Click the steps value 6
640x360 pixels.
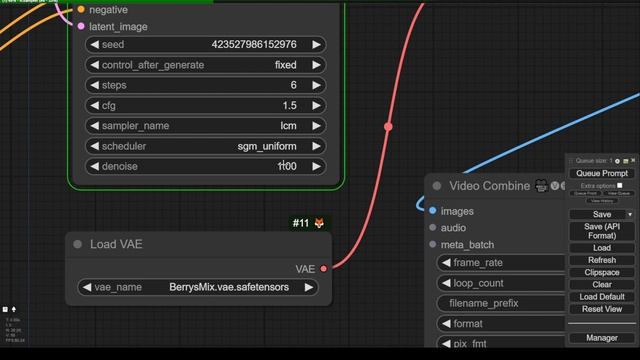[293, 85]
